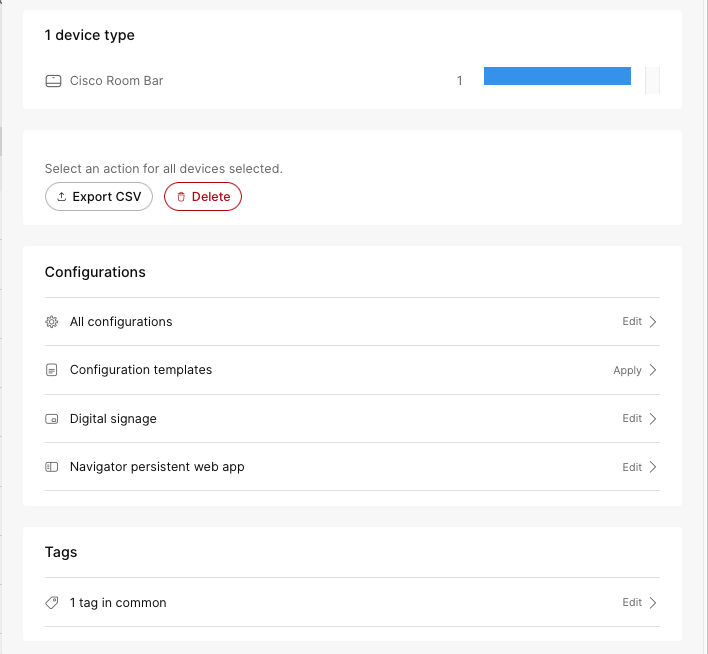Click the upload icon in Export CSV
This screenshot has height=654, width=708.
click(x=62, y=197)
